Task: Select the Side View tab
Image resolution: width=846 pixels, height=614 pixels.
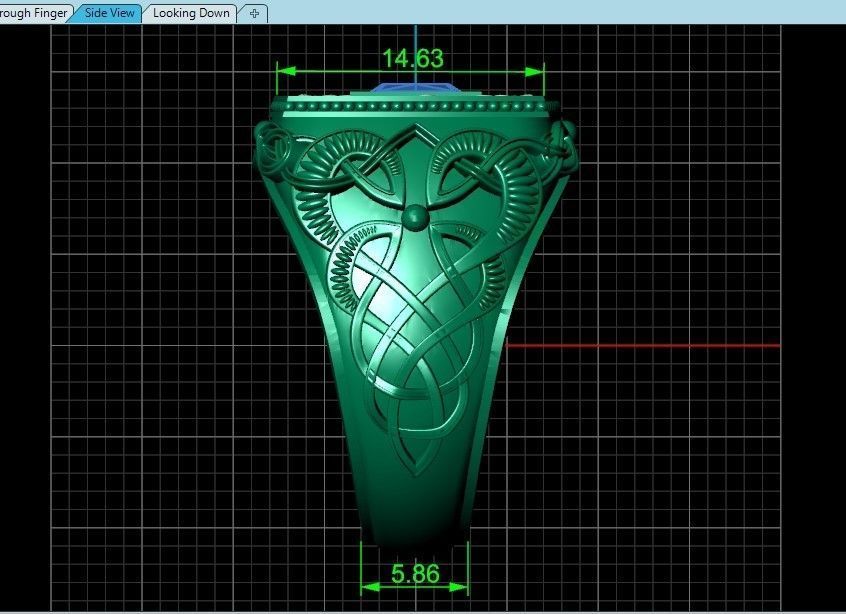Action: [109, 13]
